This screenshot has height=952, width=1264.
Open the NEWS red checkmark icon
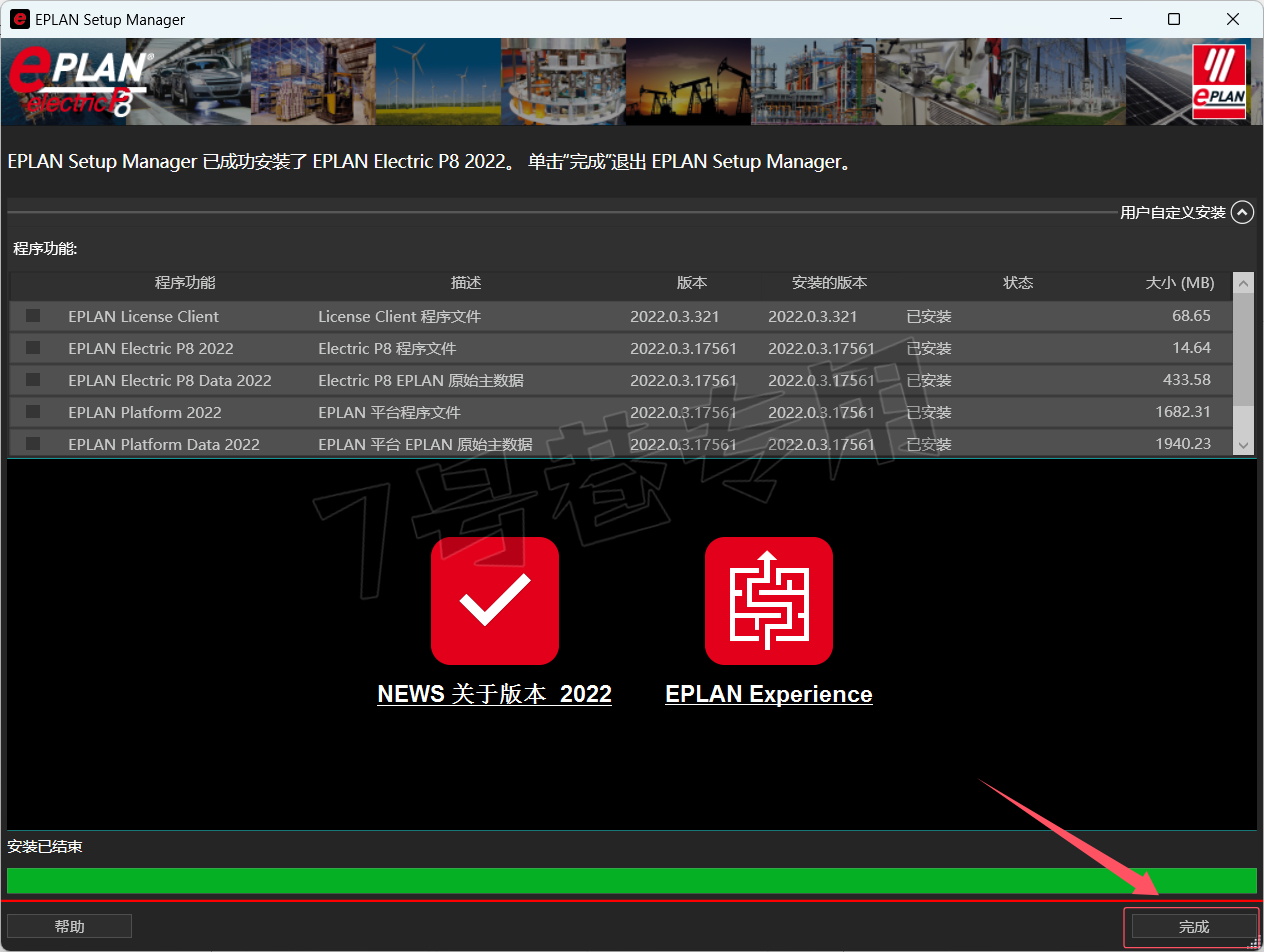coord(495,601)
